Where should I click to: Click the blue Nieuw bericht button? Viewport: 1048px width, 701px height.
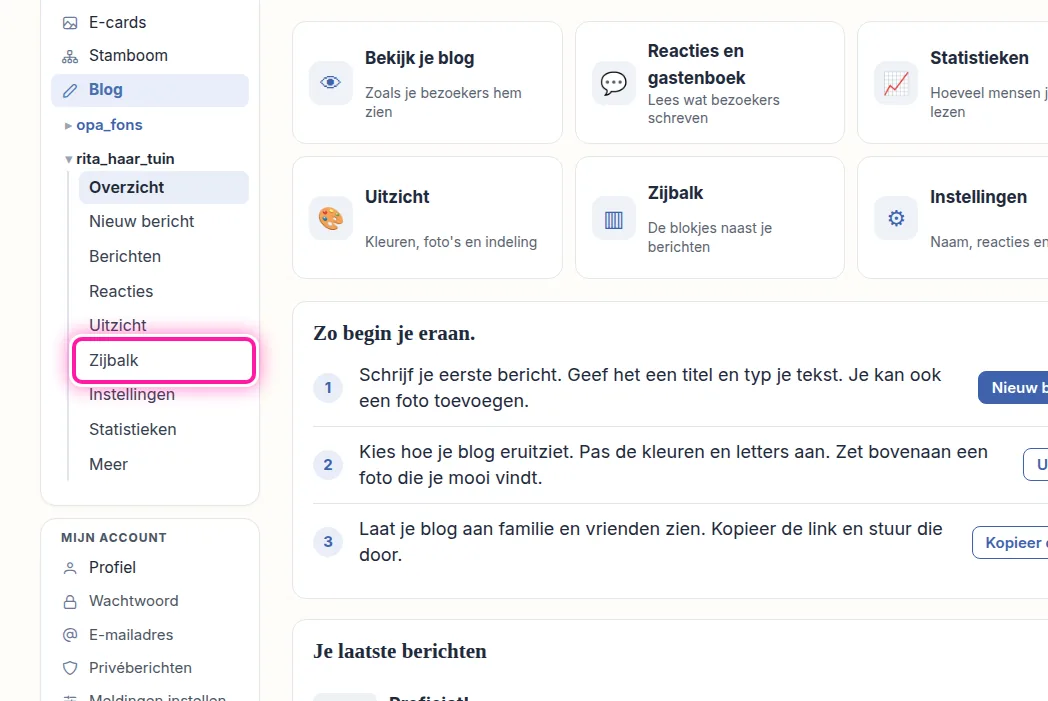[1013, 388]
